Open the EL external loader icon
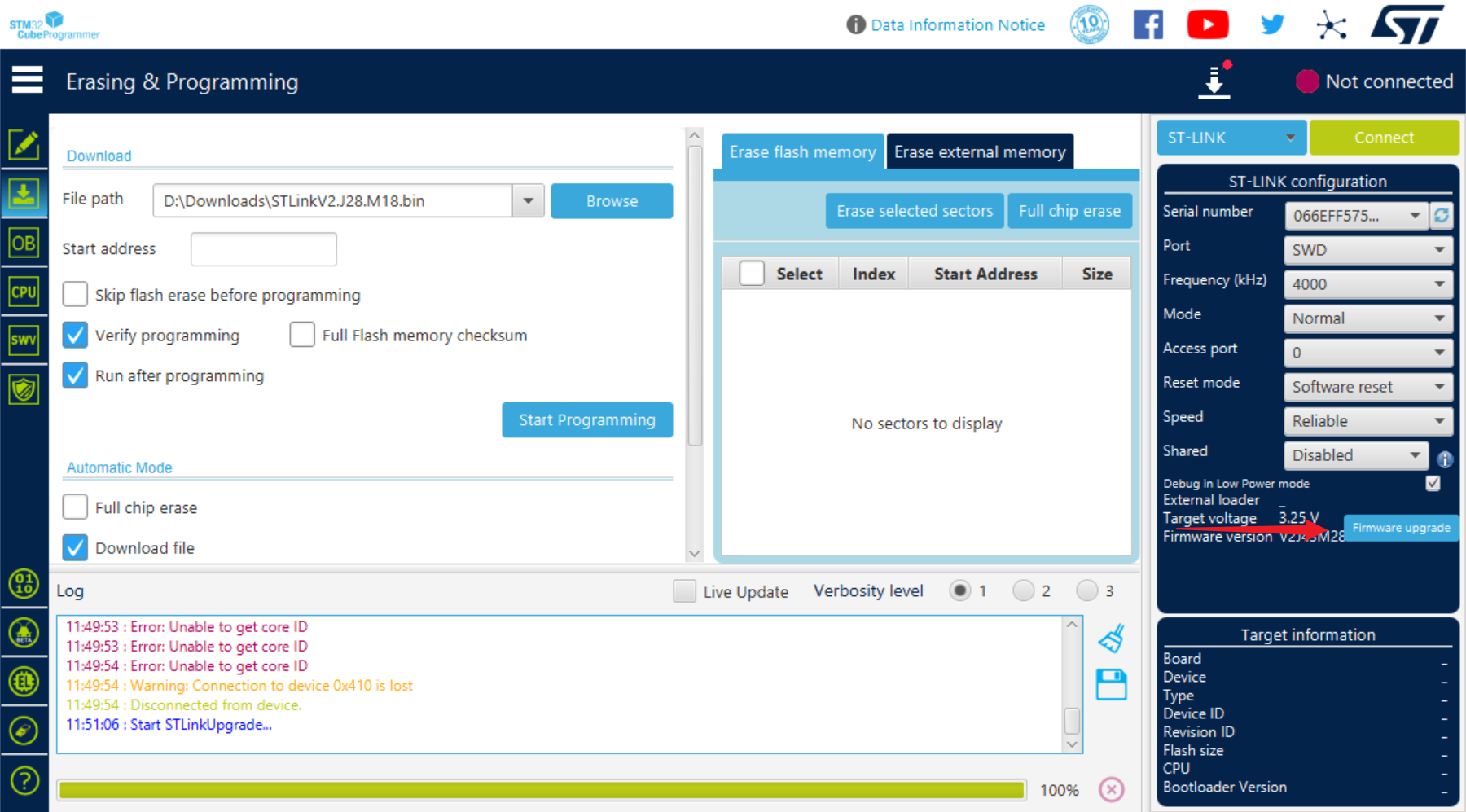This screenshot has width=1466, height=812. (x=24, y=682)
